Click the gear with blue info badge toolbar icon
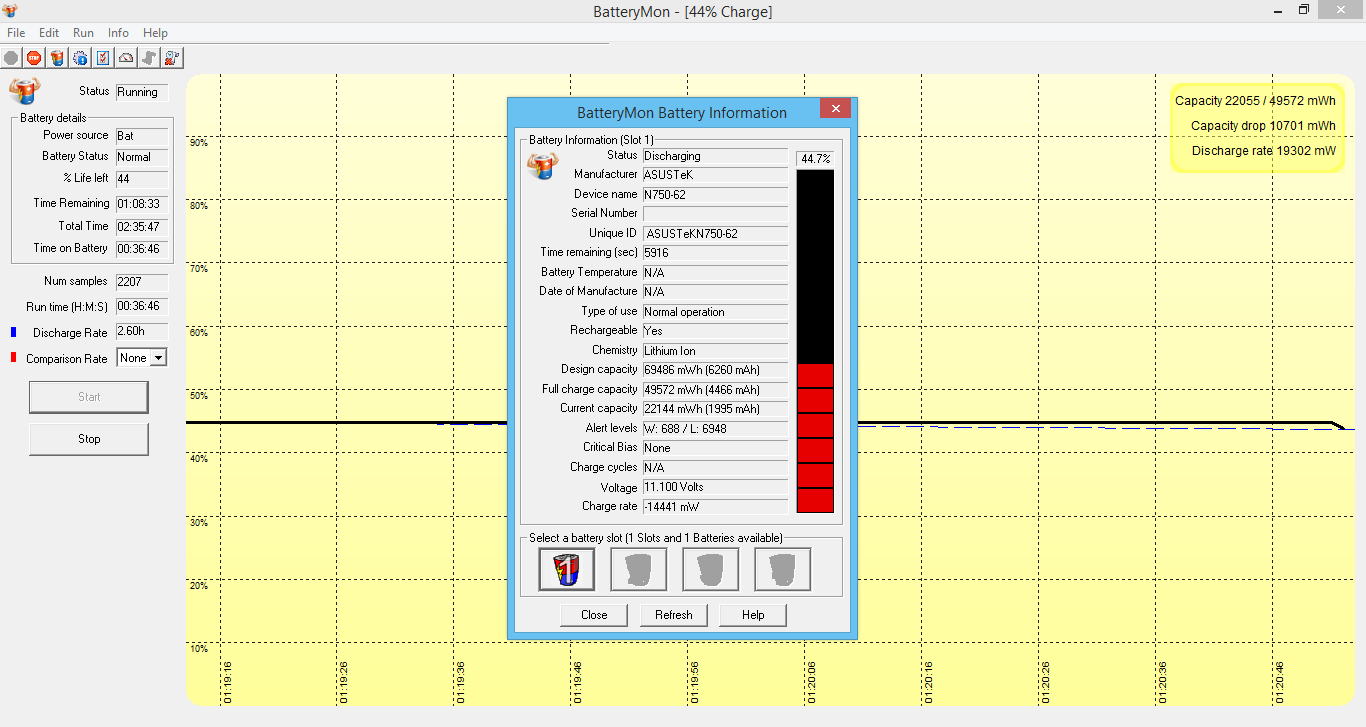 (80, 58)
